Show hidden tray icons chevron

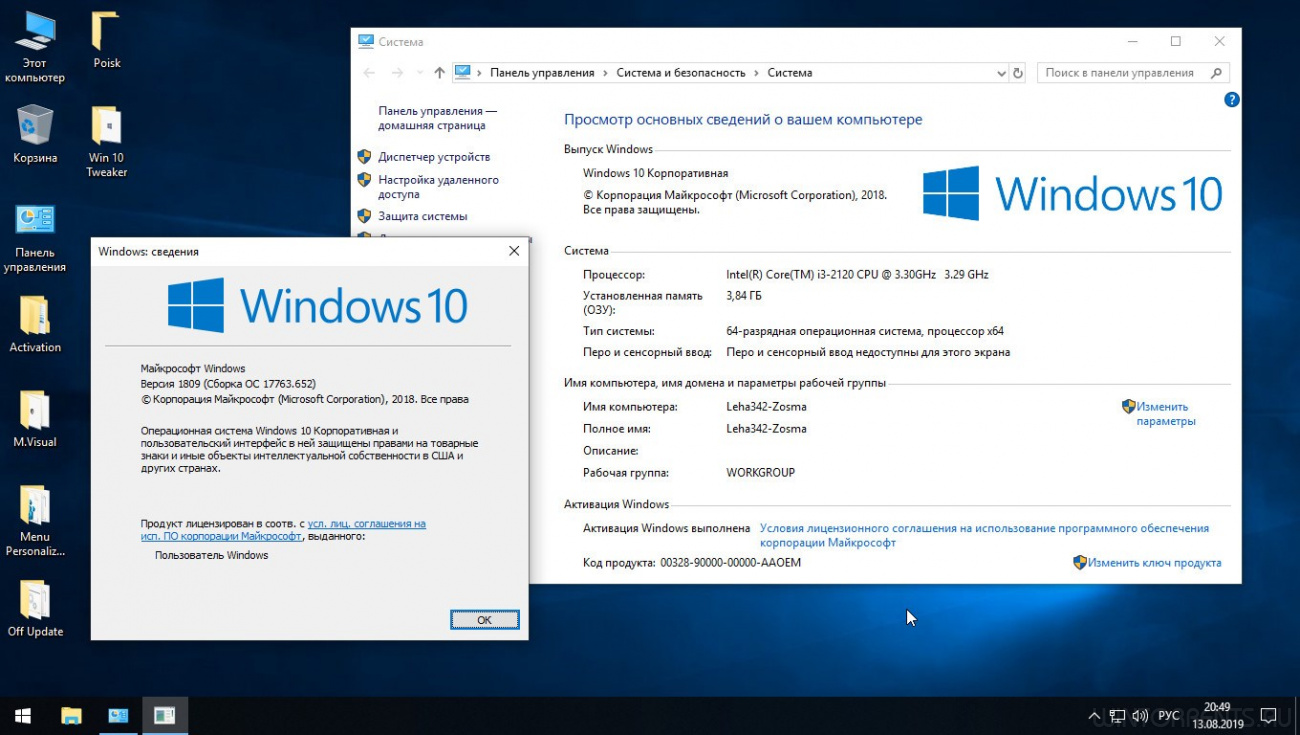coord(1095,716)
